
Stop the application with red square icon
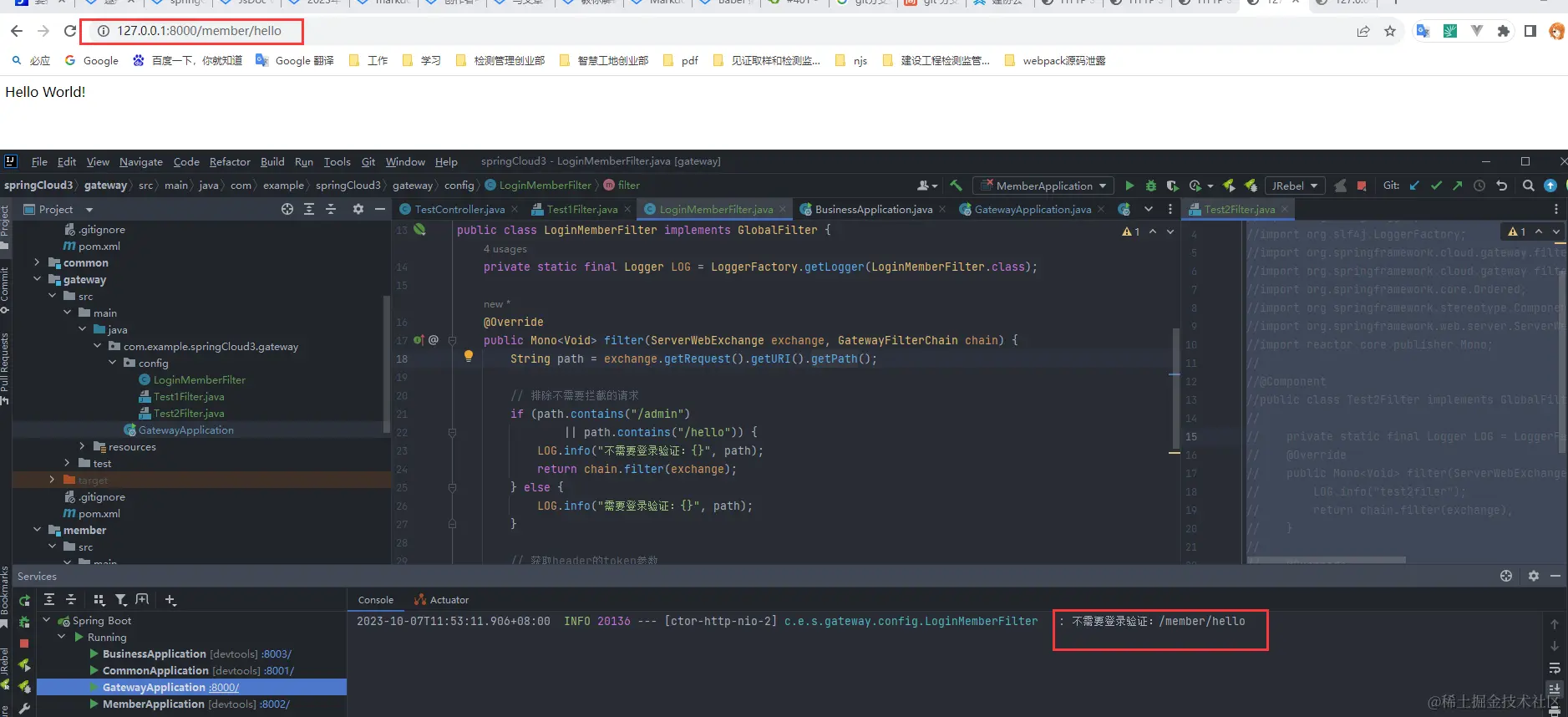pyautogui.click(x=1362, y=186)
